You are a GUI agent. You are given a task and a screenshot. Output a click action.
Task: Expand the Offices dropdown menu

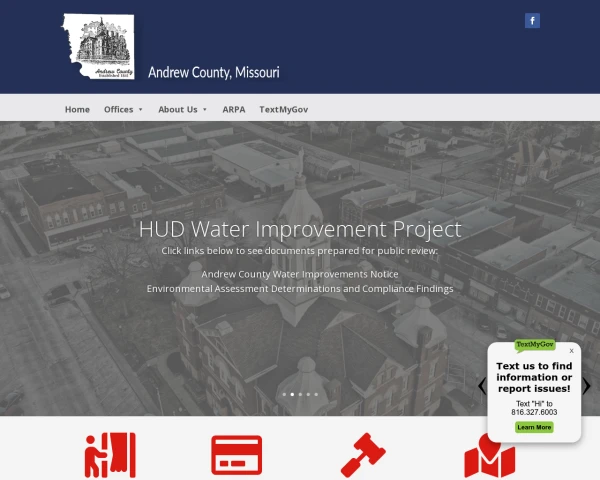coord(123,109)
